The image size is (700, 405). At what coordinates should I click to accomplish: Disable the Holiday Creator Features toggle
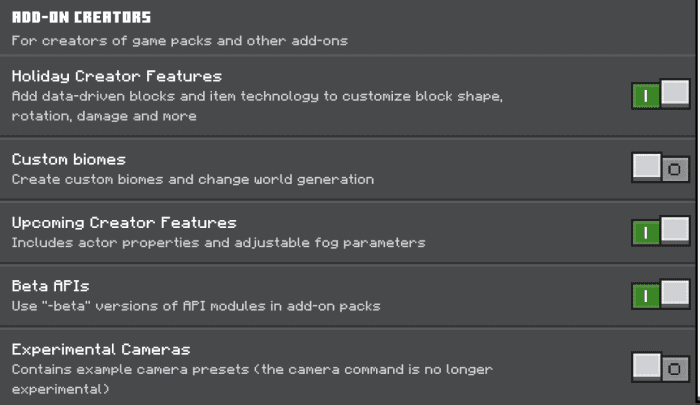tap(661, 95)
